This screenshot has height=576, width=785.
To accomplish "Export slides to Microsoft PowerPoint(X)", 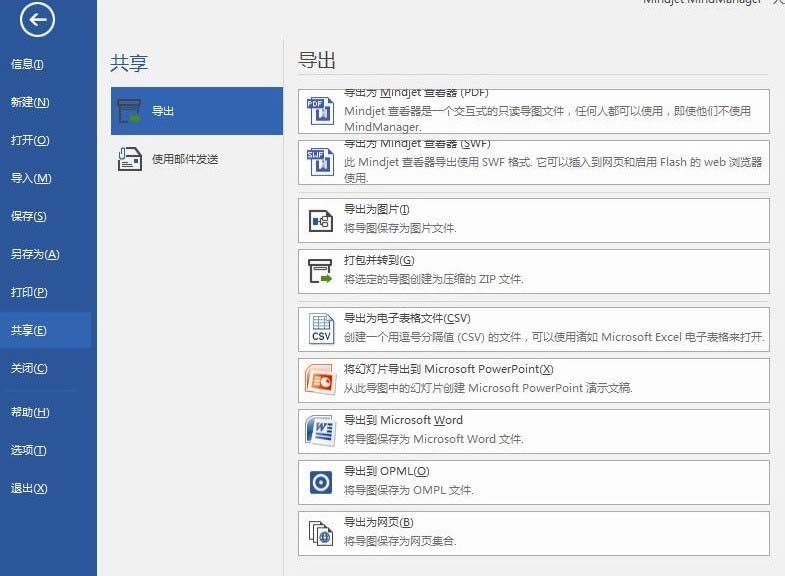I will click(534, 380).
